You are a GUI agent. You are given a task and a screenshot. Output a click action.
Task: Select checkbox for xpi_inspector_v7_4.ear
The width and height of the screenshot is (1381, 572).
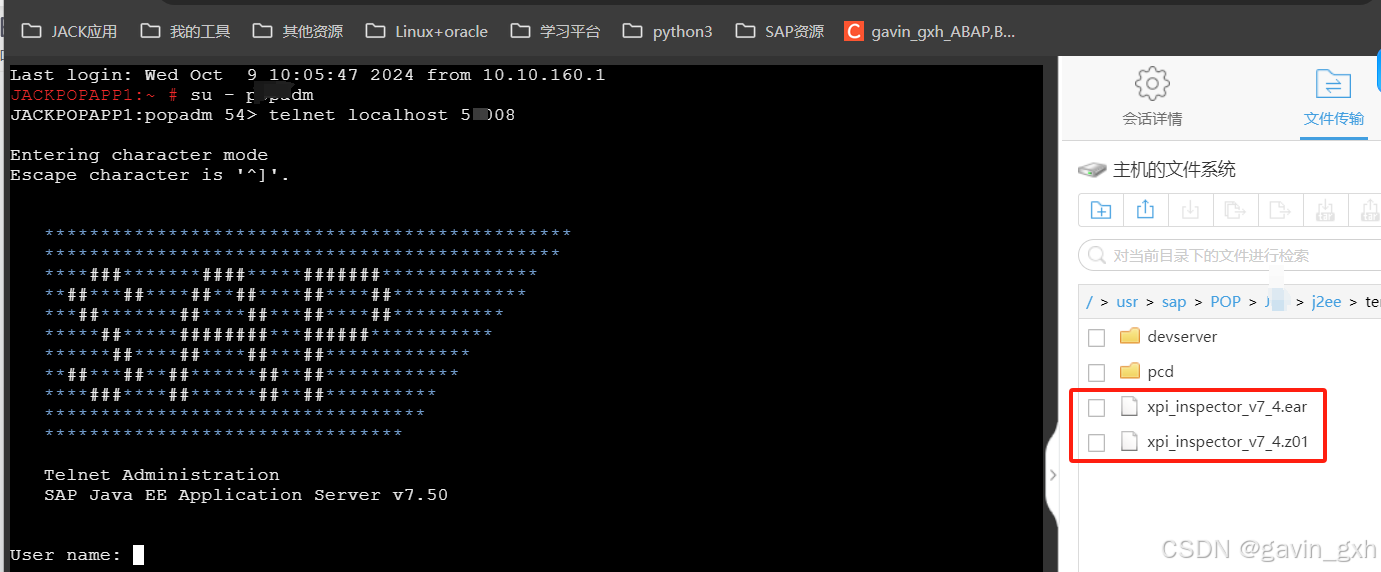[1096, 407]
